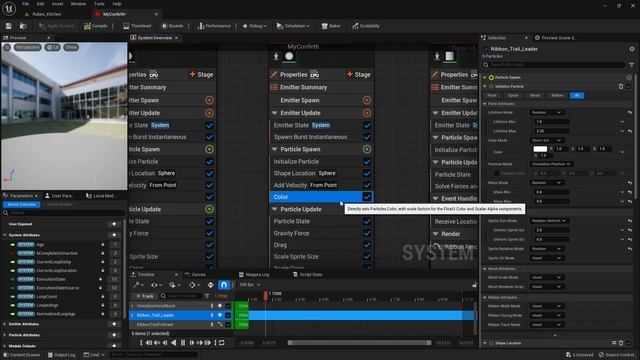Viewport: 640px width, 360px height.
Task: Open the Simulation dropdown in toolbar
Action: [x=293, y=26]
